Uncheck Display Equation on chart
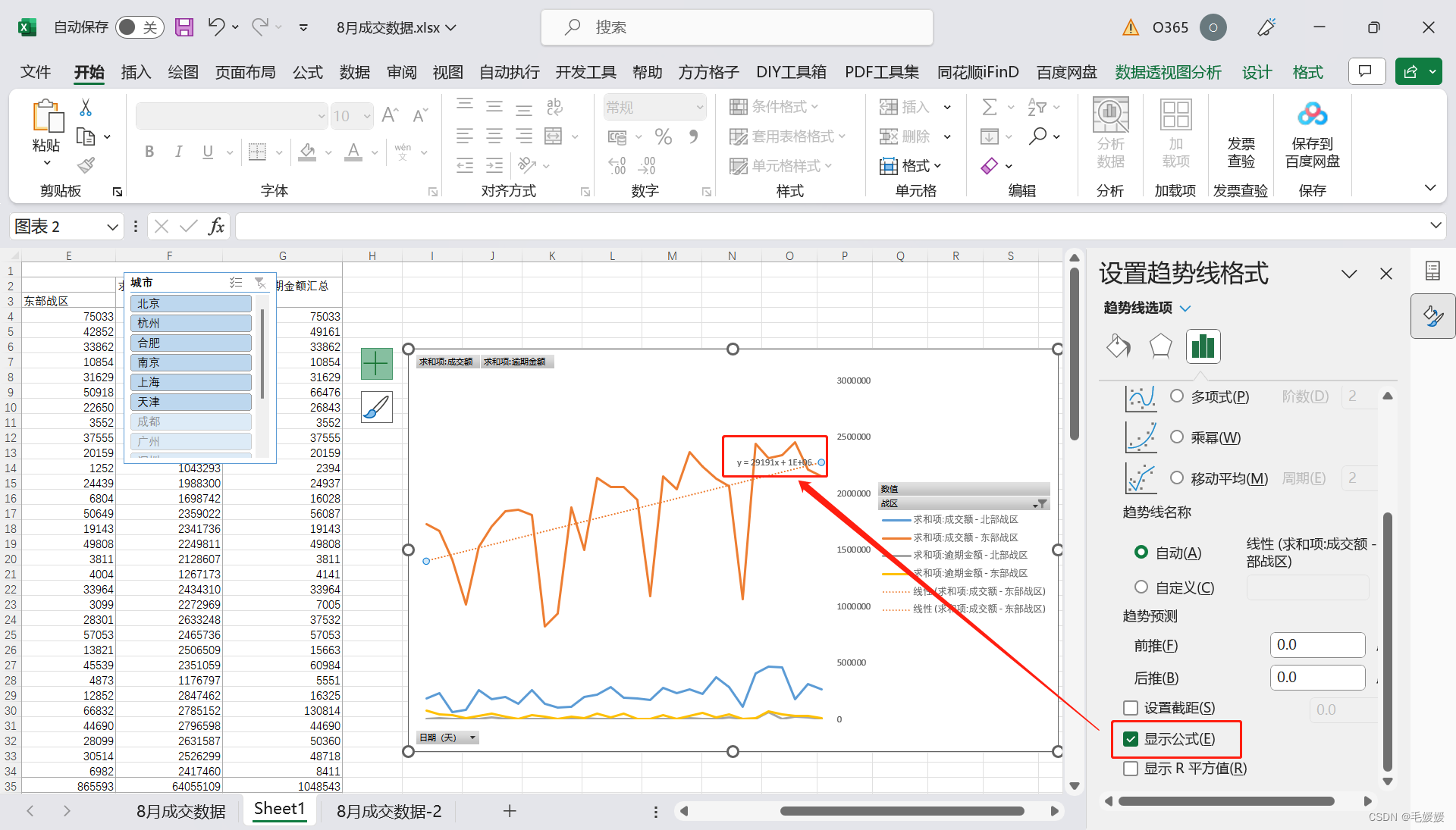This screenshot has height=830, width=1456. (1131, 739)
